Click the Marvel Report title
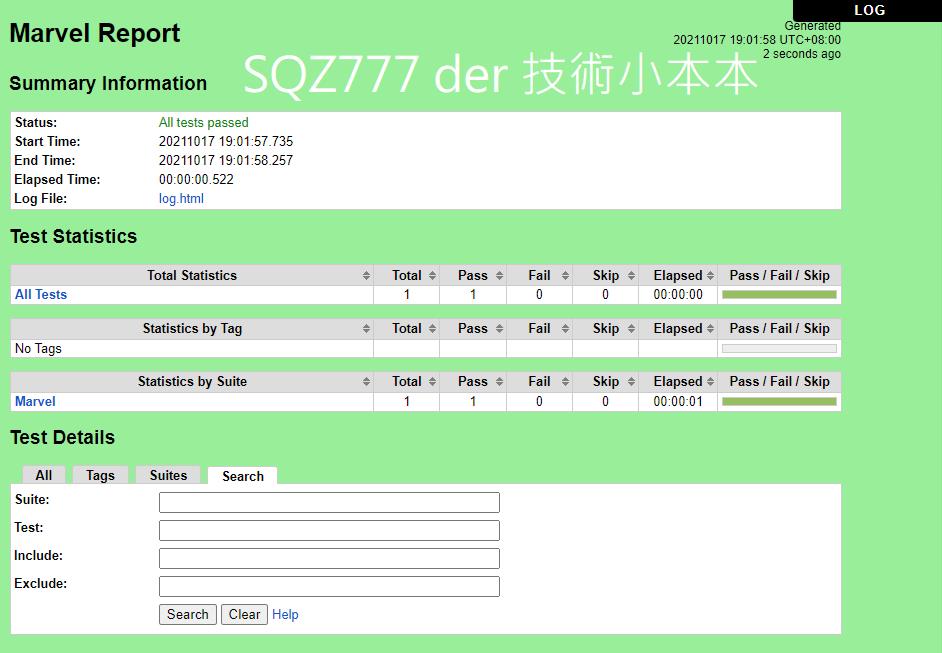The image size is (942, 653). (95, 33)
